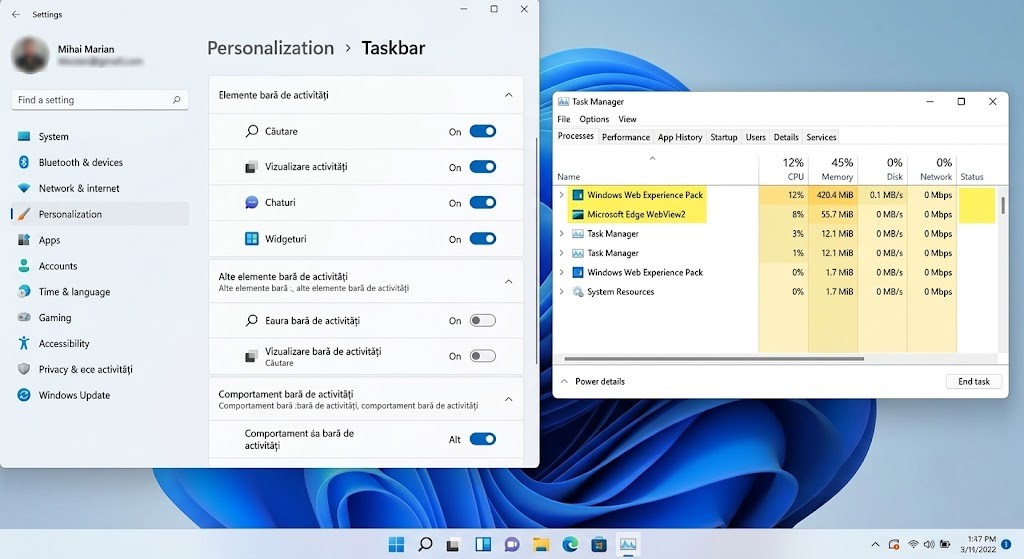This screenshot has width=1024, height=559.
Task: Expand second Task Manager process row
Action: point(562,253)
